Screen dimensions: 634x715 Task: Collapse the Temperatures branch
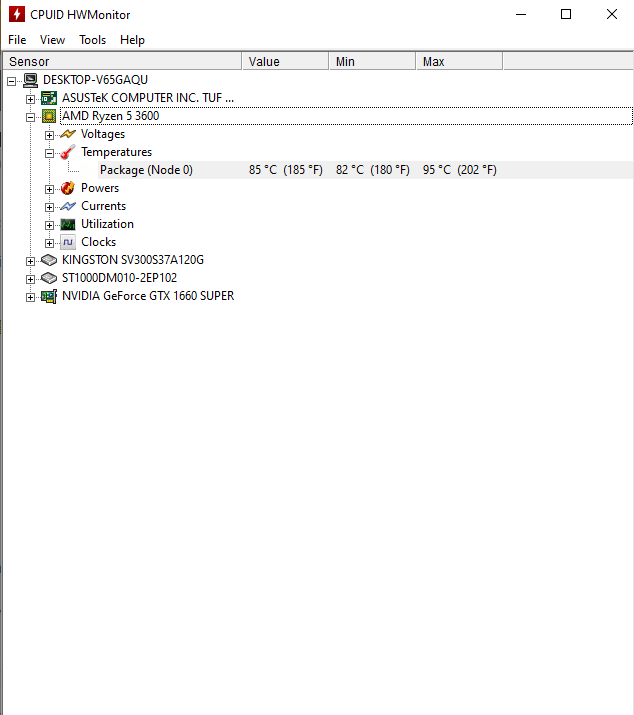[x=49, y=153]
